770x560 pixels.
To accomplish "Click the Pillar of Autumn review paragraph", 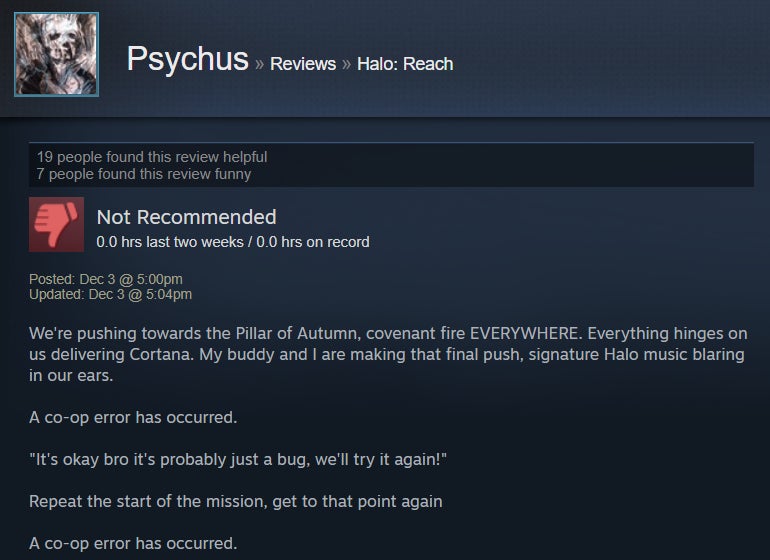I will click(x=388, y=354).
